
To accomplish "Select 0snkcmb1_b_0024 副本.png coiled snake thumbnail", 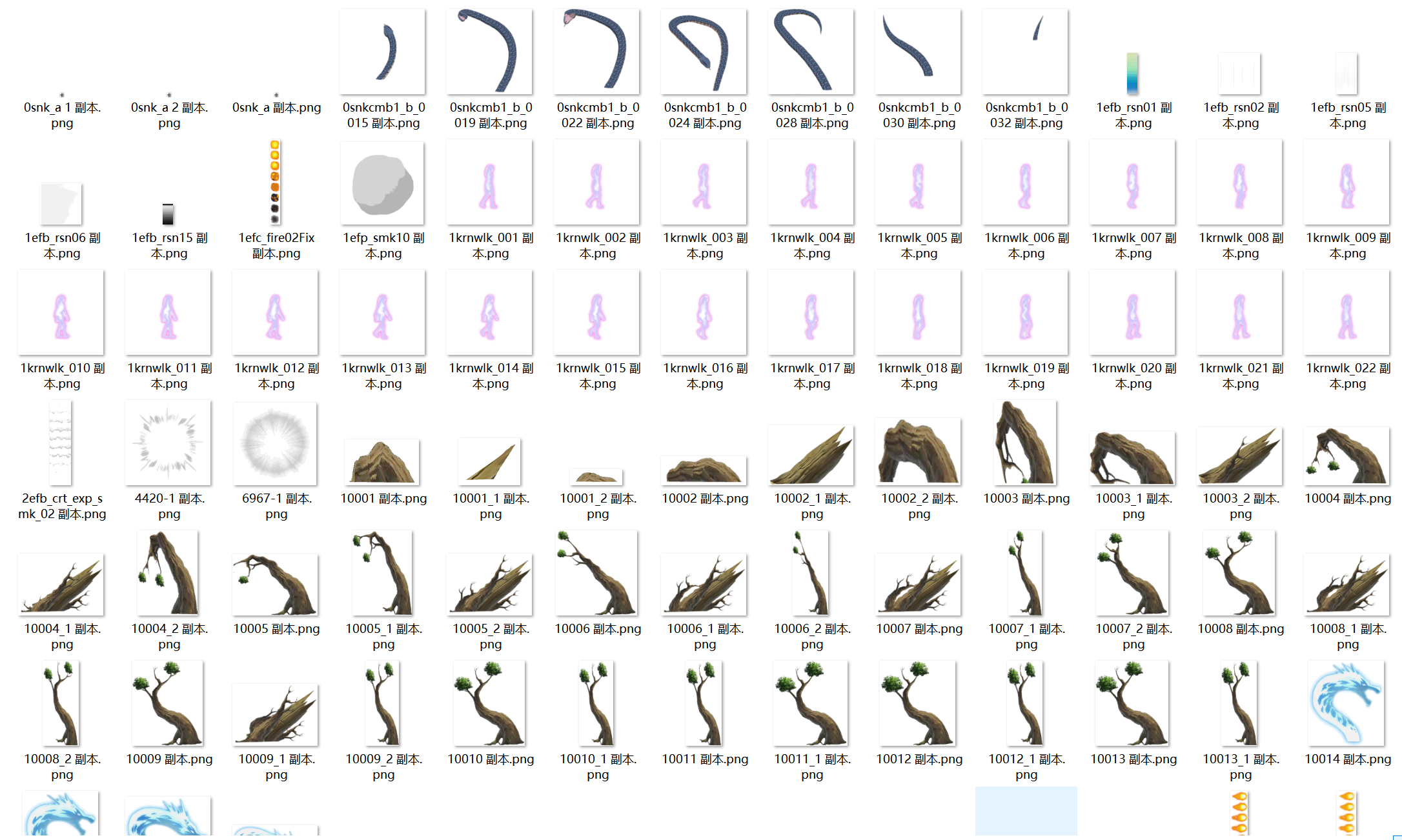I will [704, 52].
